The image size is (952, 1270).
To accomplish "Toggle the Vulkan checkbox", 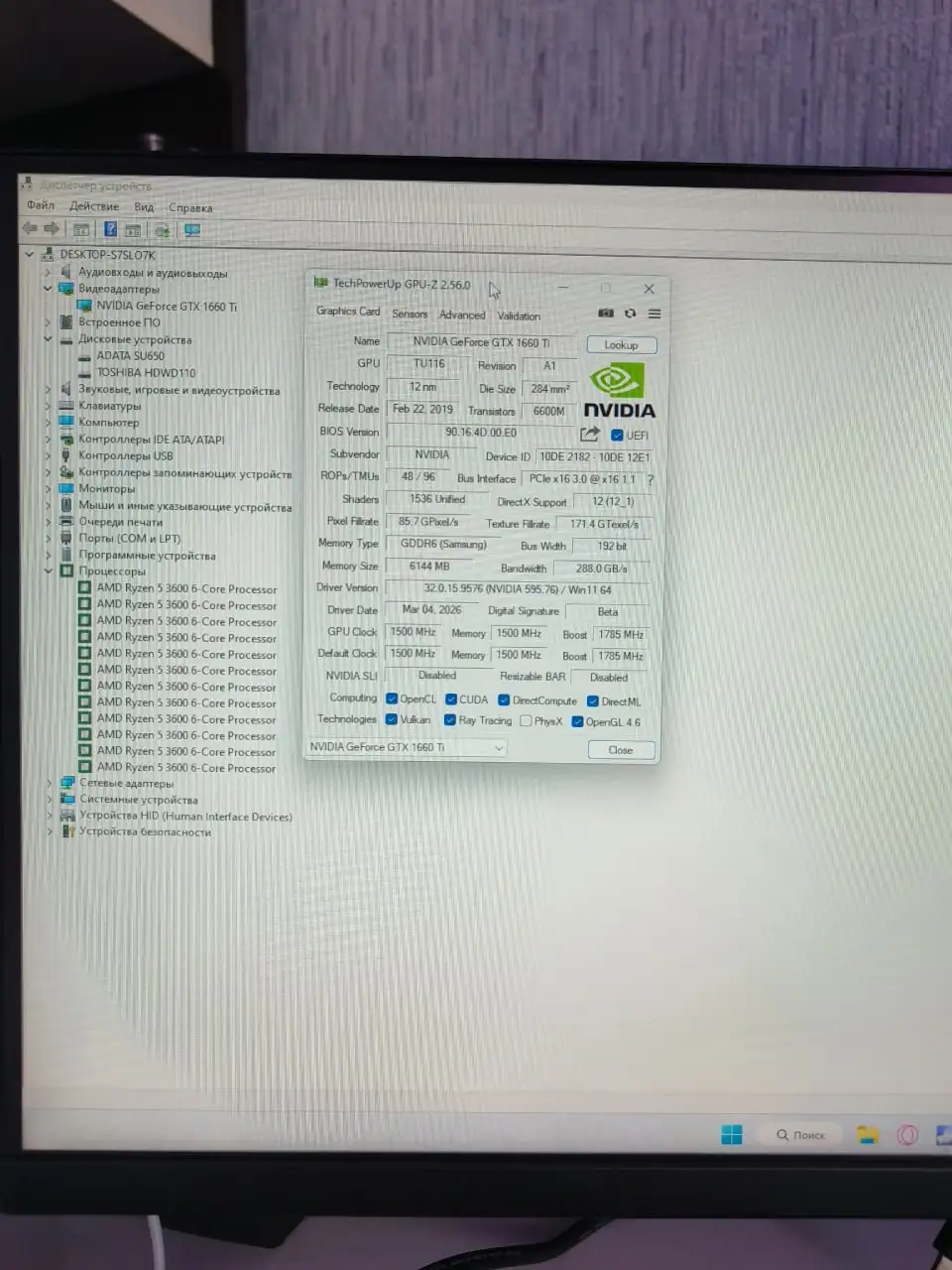I will pos(392,719).
